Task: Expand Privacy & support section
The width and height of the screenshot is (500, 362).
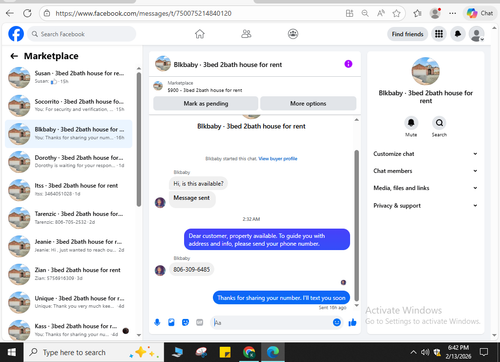Action: (x=425, y=206)
